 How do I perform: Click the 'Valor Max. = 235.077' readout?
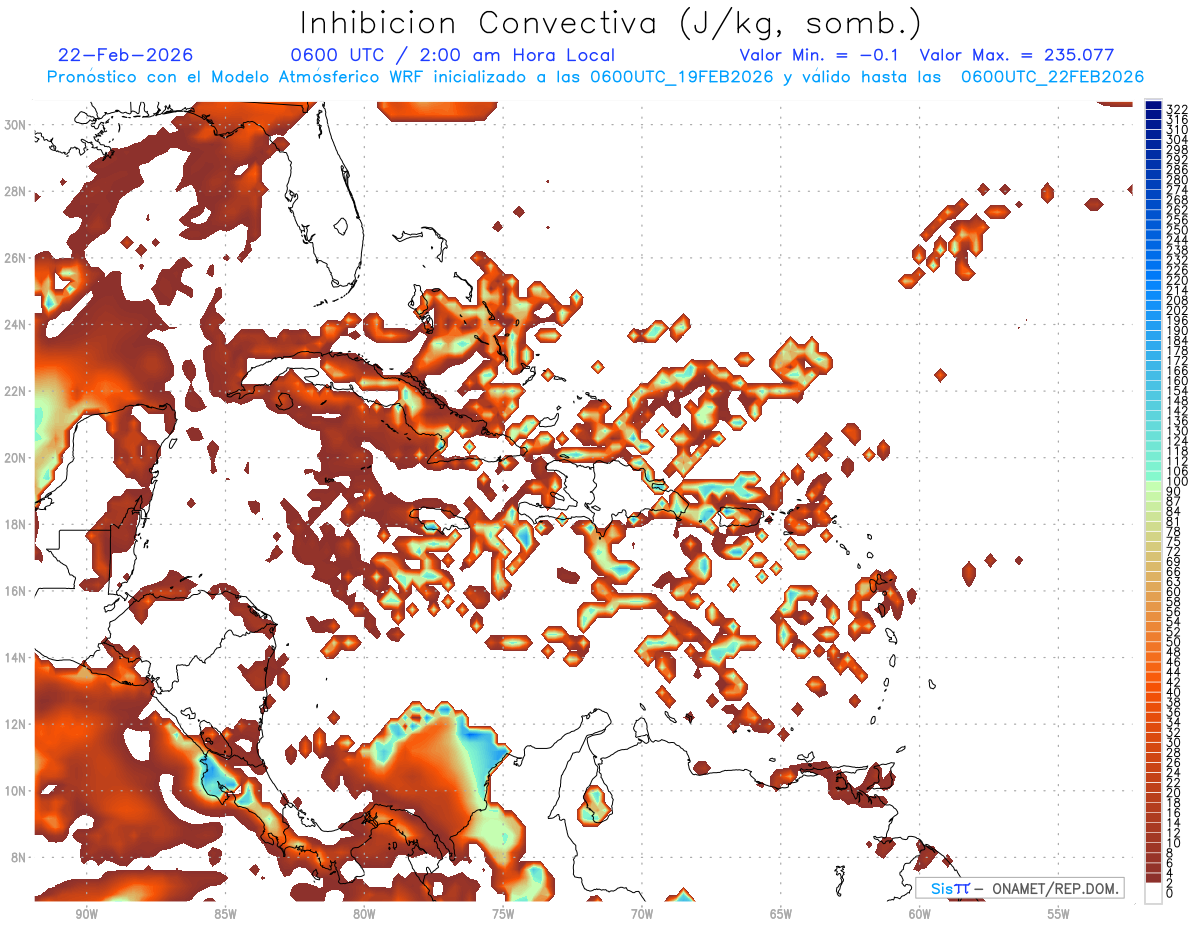(x=1016, y=55)
